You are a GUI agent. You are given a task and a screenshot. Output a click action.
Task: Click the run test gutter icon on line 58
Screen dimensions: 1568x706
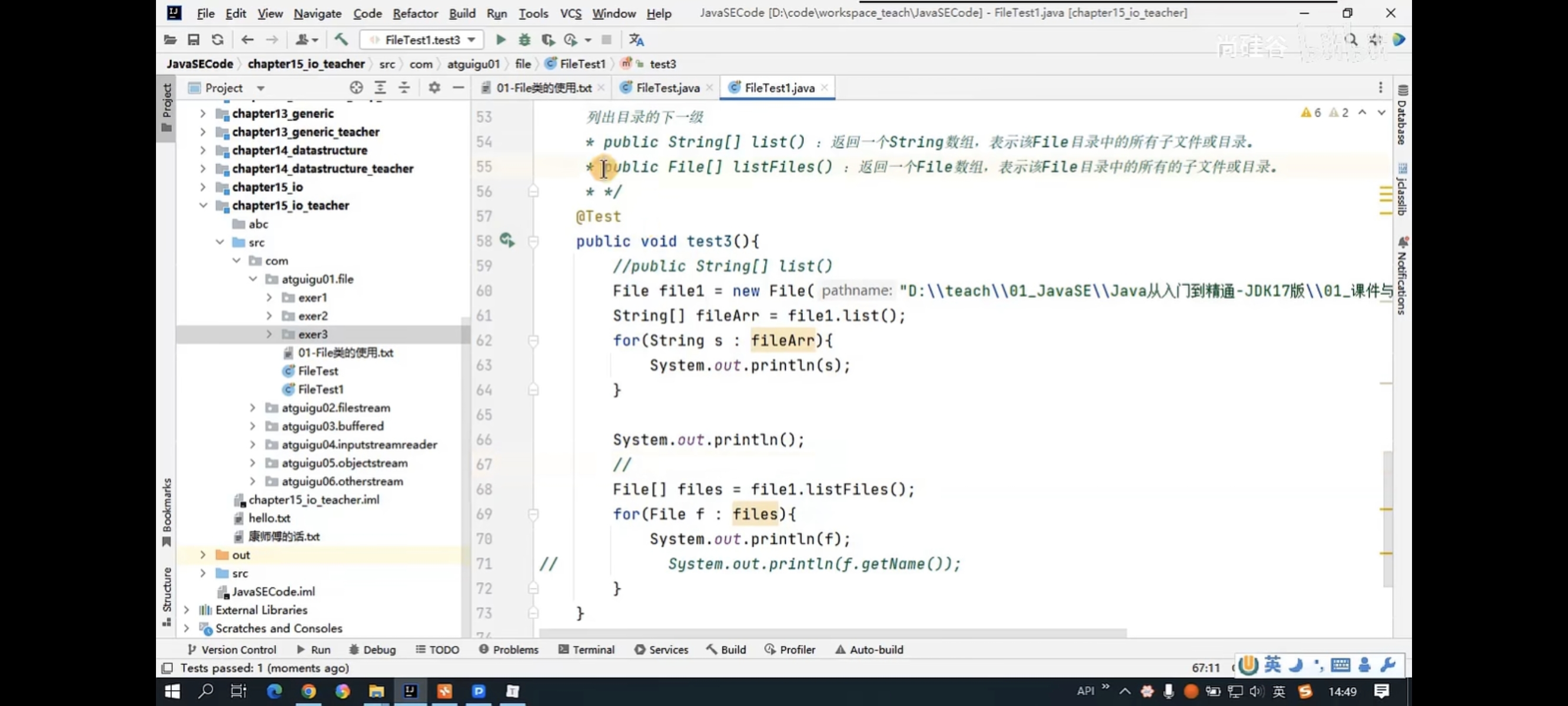coord(507,241)
